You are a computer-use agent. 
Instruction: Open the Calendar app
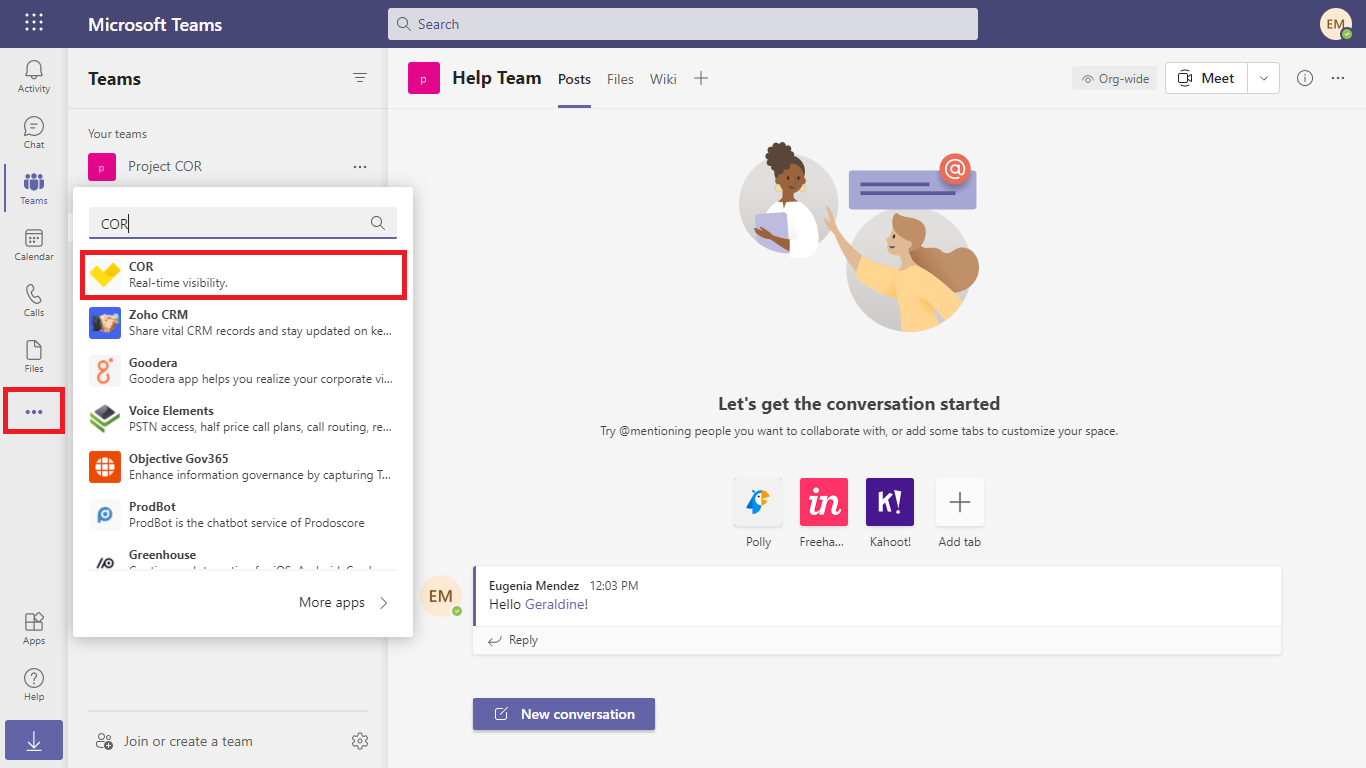(x=34, y=245)
